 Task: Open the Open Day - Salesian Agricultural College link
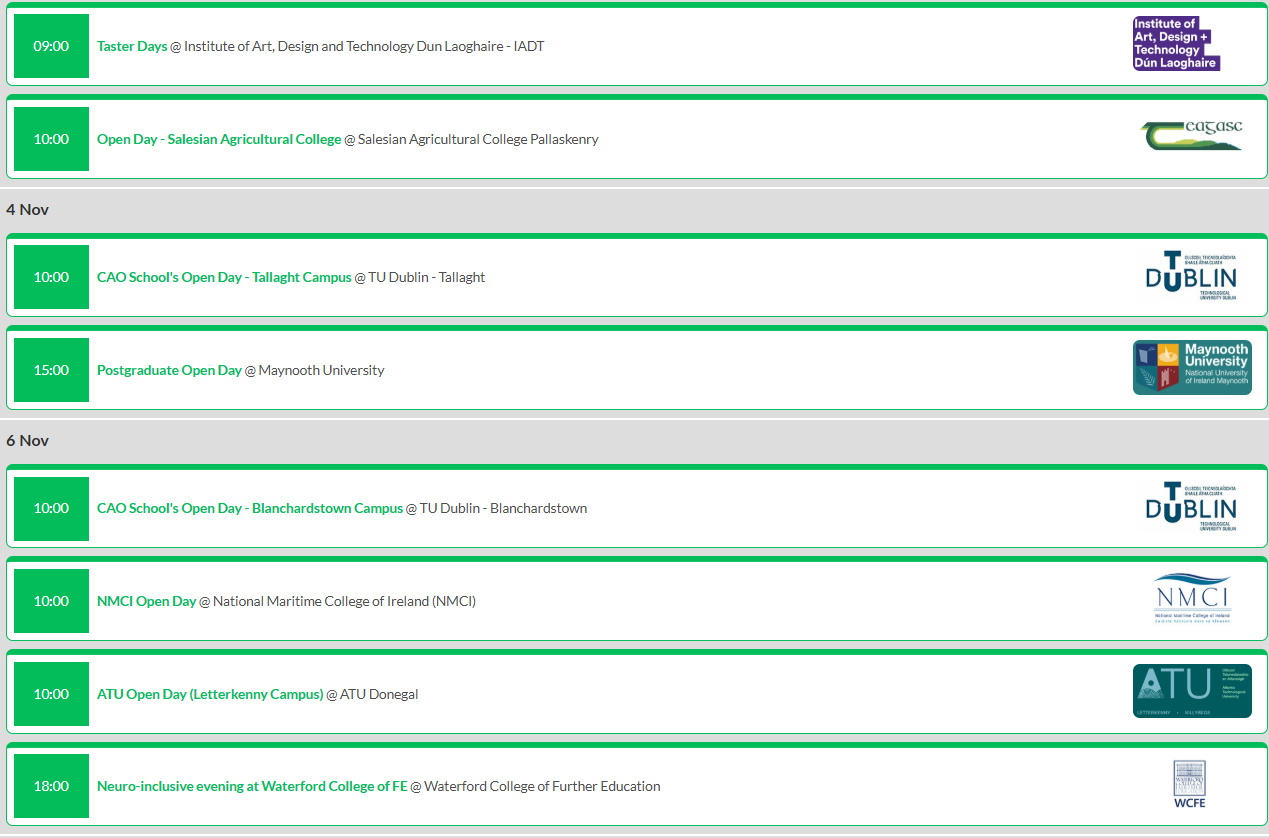(219, 139)
